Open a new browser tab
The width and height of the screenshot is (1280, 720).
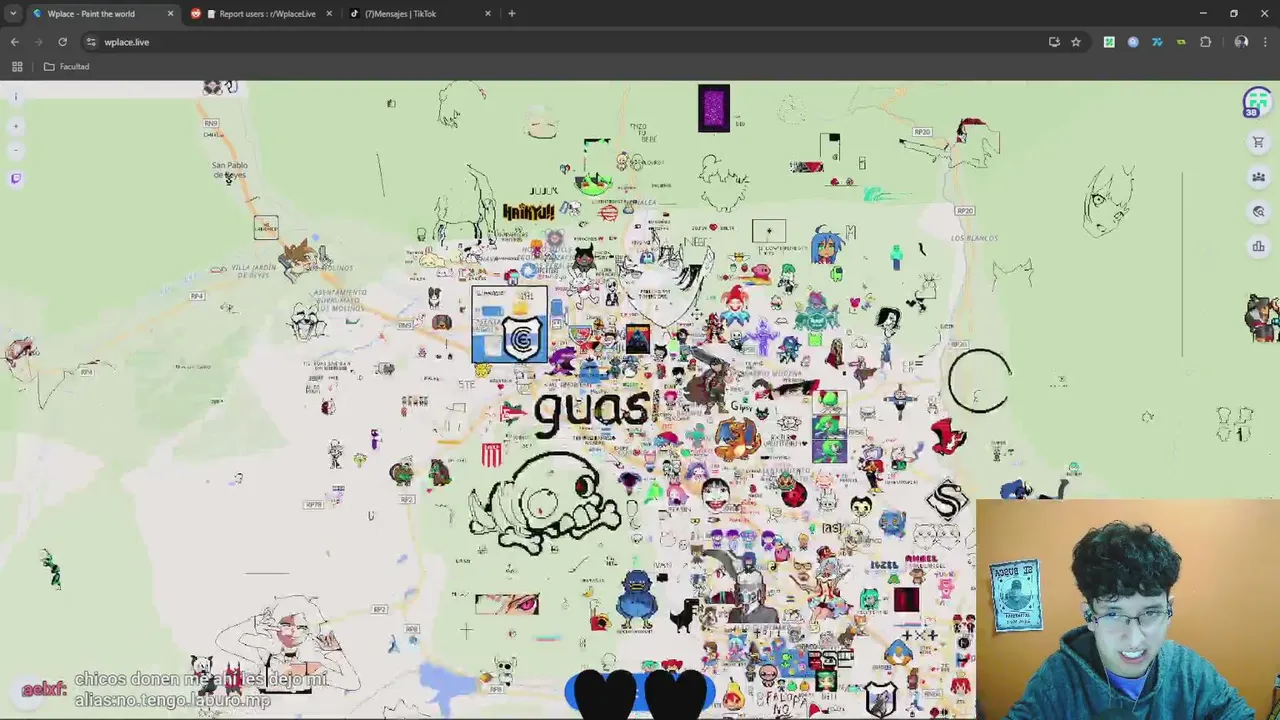point(512,14)
